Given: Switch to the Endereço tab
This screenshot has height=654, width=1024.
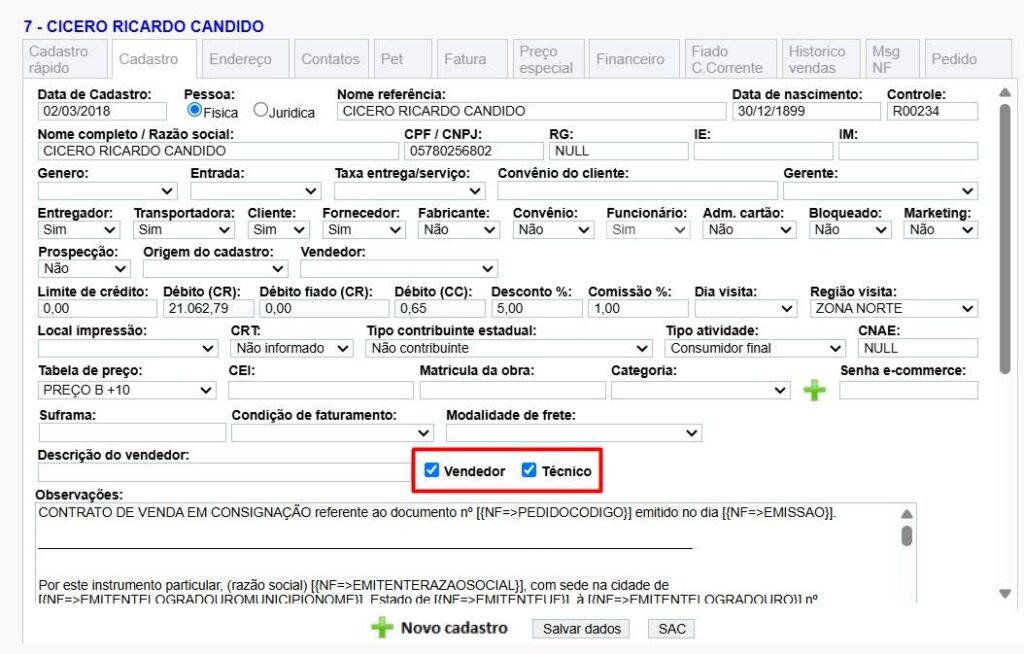Looking at the screenshot, I should tap(246, 59).
